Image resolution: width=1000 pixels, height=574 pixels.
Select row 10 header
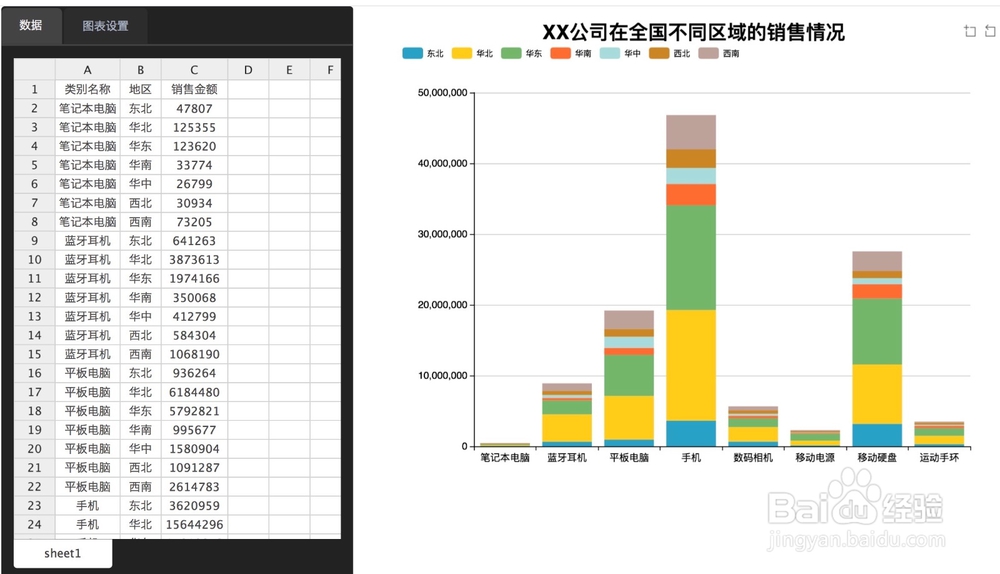[x=34, y=260]
